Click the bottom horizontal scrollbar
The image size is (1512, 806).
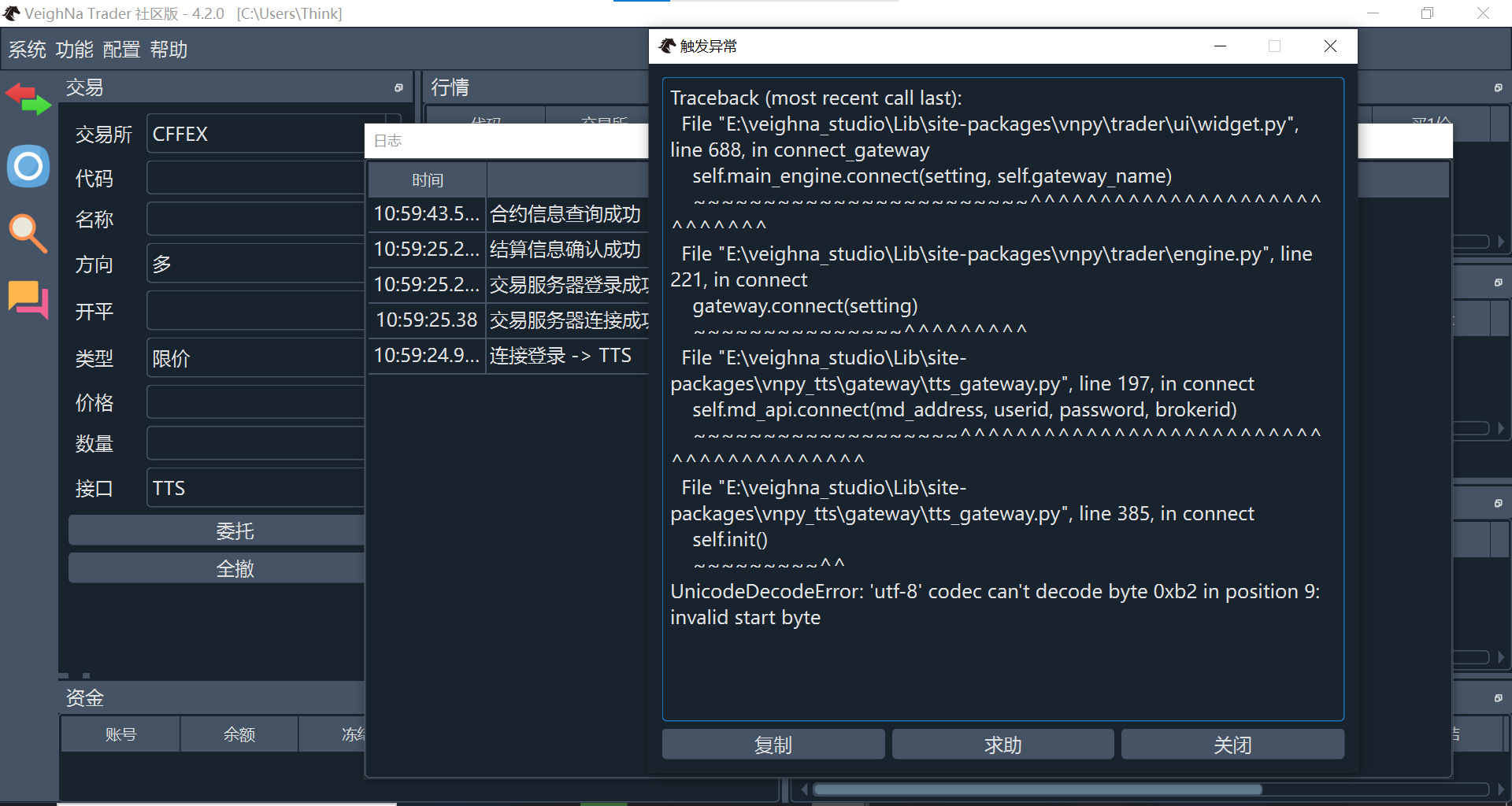point(1036,789)
